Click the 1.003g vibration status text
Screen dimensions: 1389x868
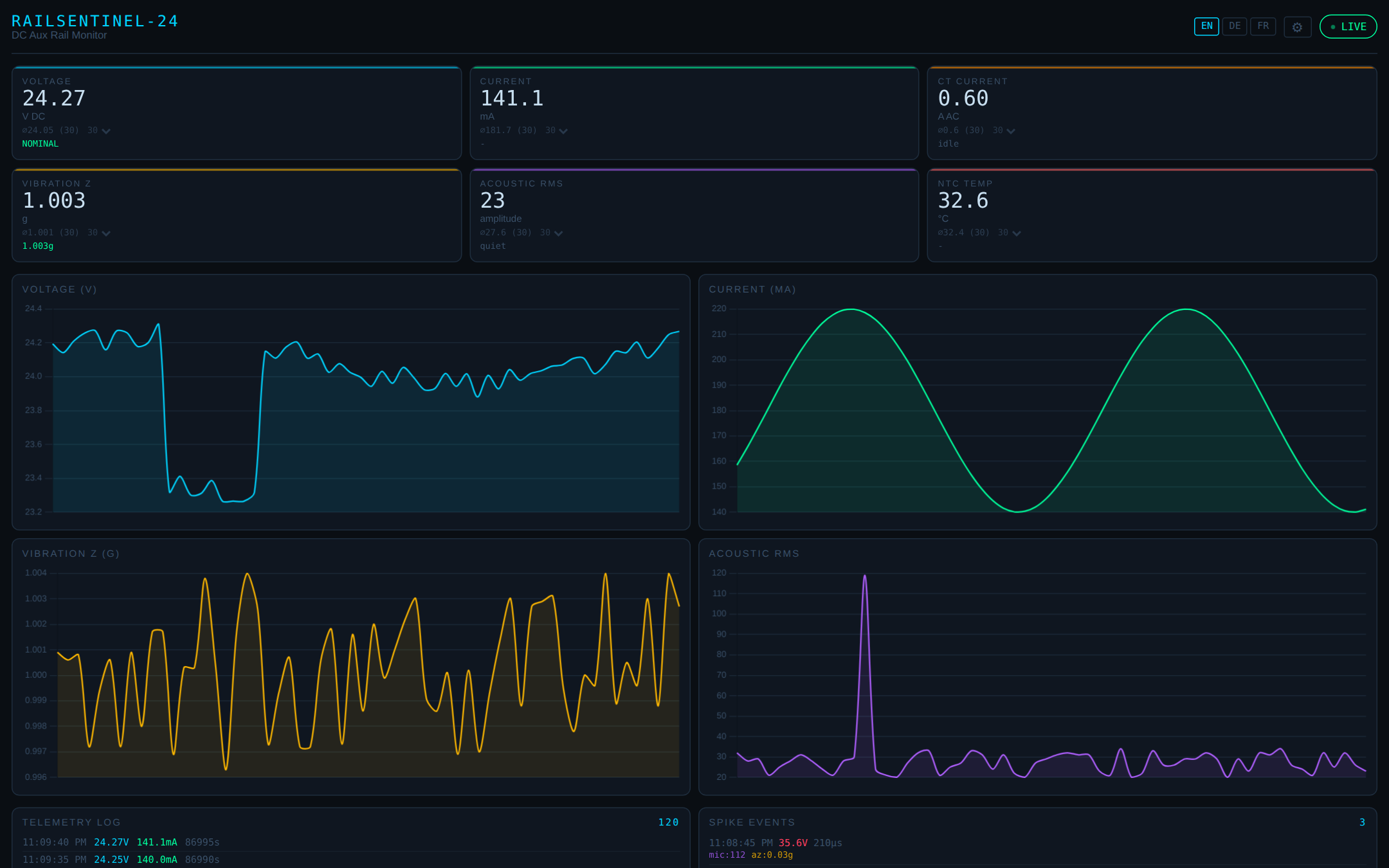coord(38,246)
